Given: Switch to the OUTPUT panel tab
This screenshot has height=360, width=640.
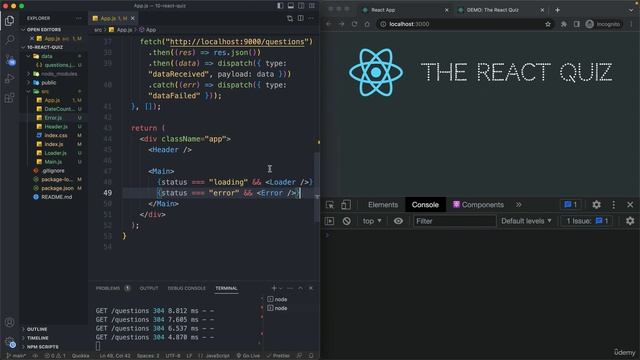Looking at the screenshot, I should (x=149, y=288).
